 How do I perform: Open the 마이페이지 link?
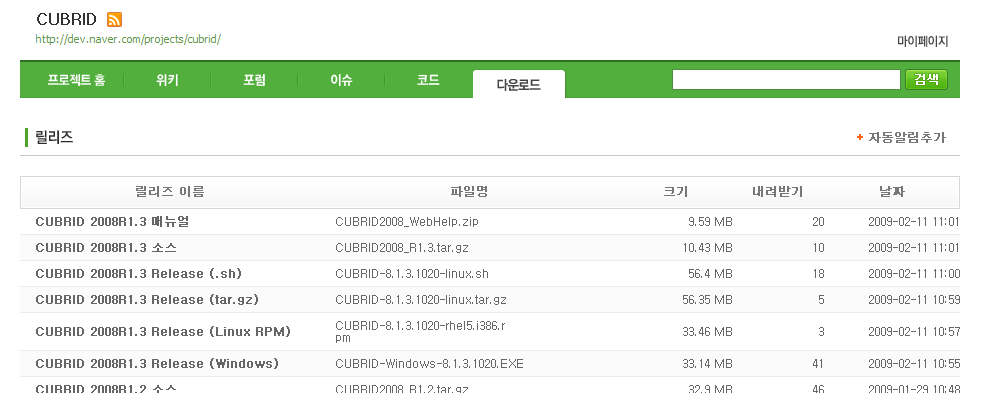tap(922, 41)
